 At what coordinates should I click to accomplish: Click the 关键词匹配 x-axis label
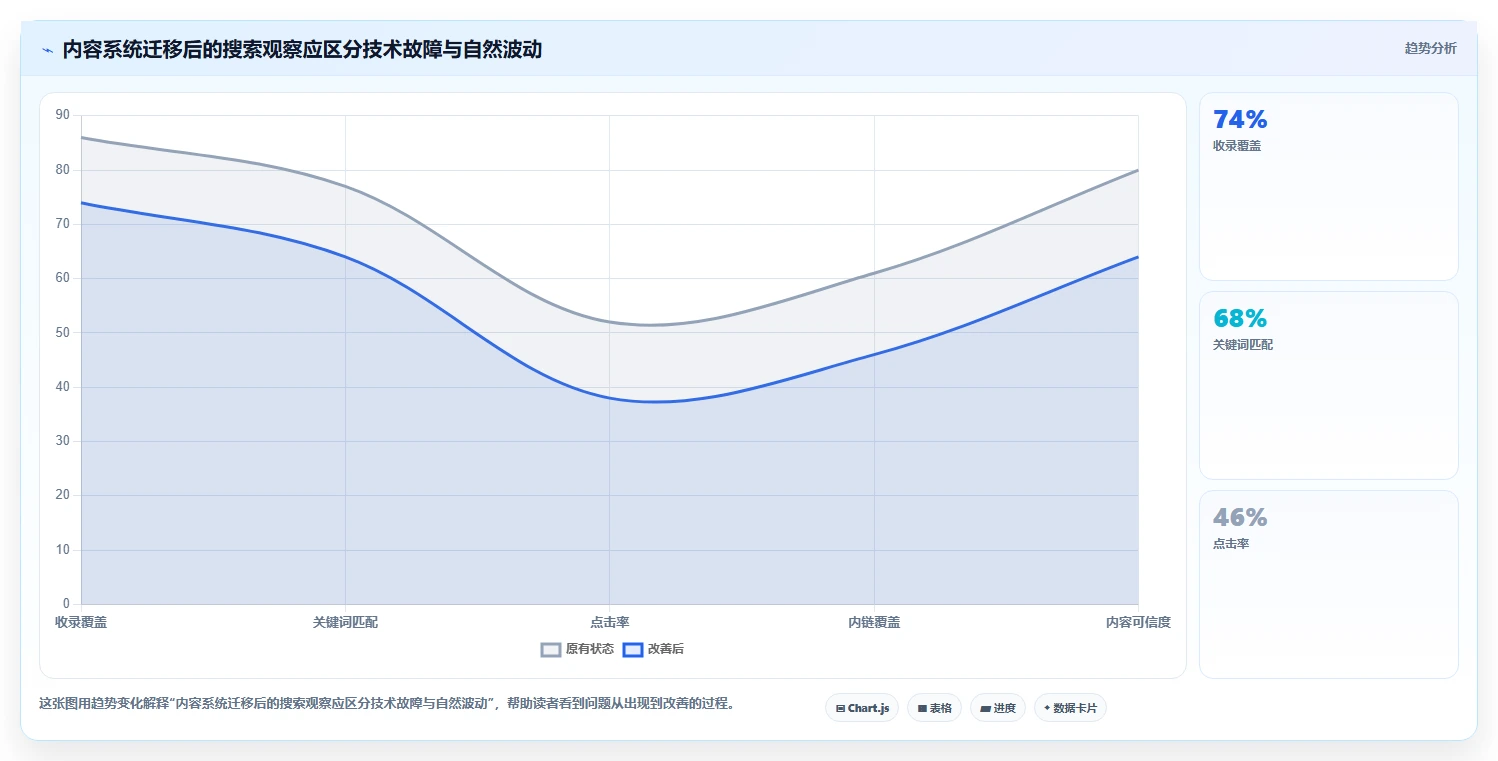(345, 622)
